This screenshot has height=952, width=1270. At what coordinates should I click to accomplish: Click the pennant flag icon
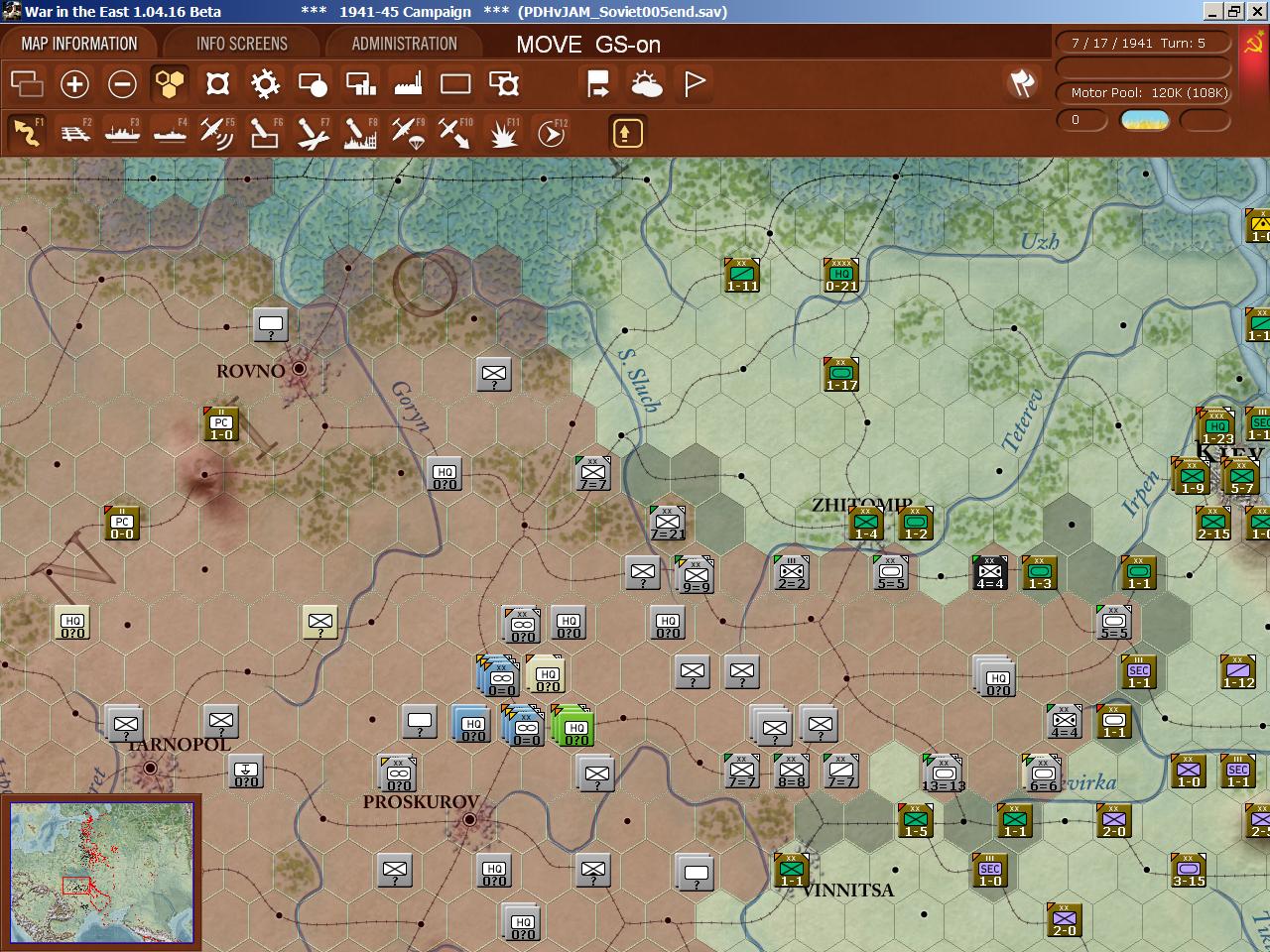pyautogui.click(x=695, y=84)
